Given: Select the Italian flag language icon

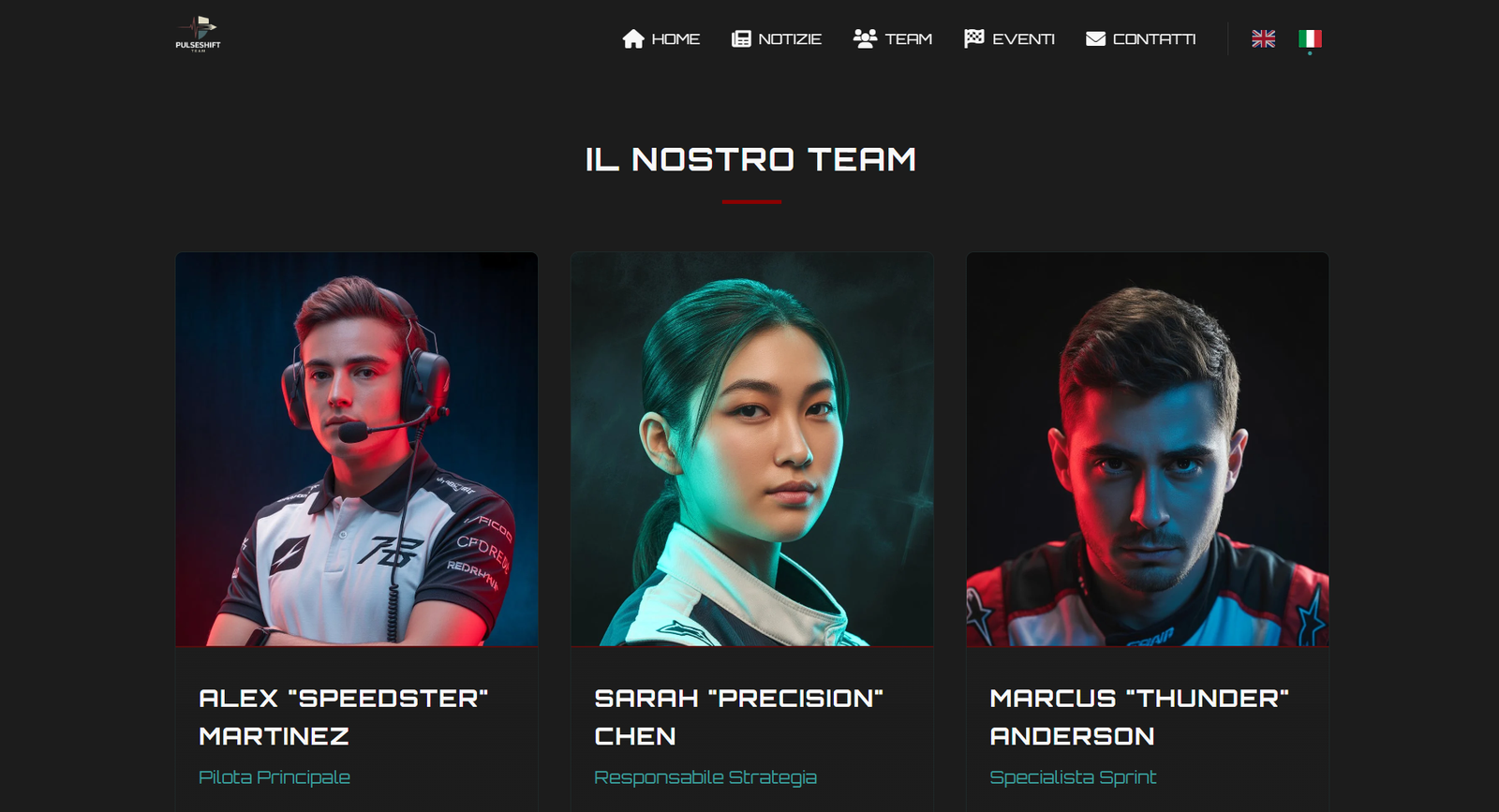Looking at the screenshot, I should point(1310,38).
